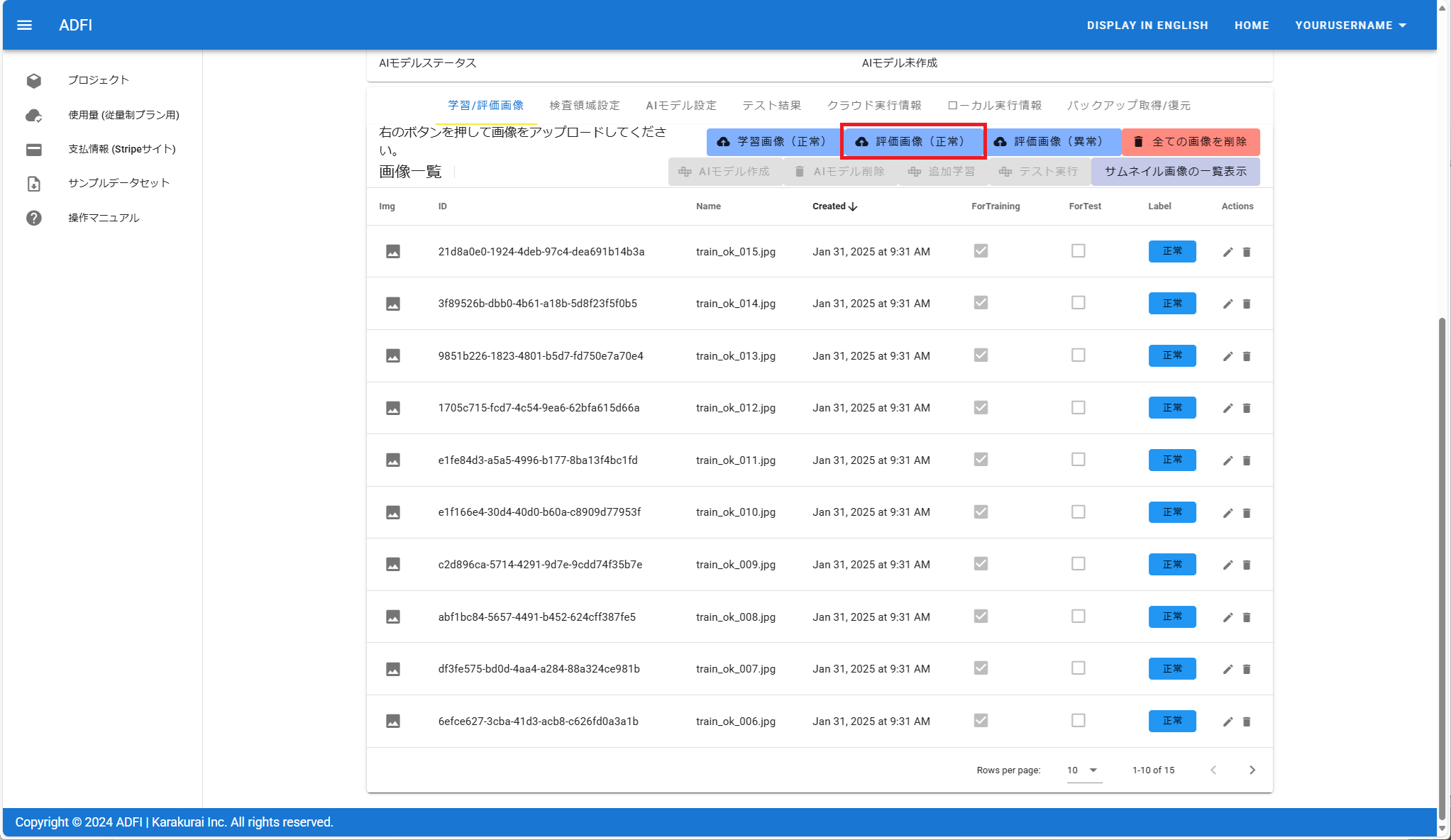
Task: Toggle ForTraining checkbox for train_ok_012.jpg
Action: click(x=981, y=407)
